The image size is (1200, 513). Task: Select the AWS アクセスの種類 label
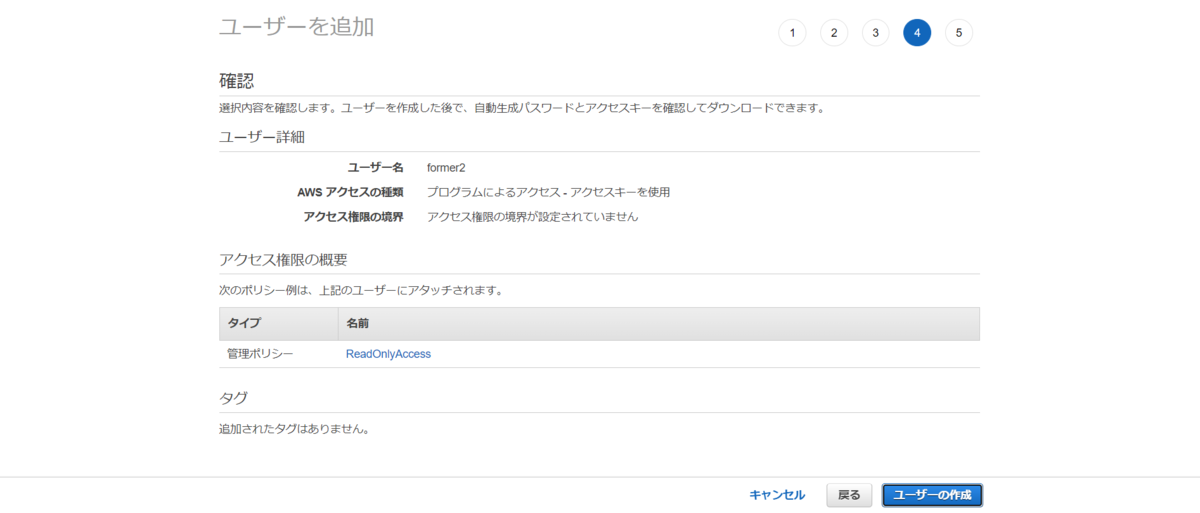coord(350,192)
